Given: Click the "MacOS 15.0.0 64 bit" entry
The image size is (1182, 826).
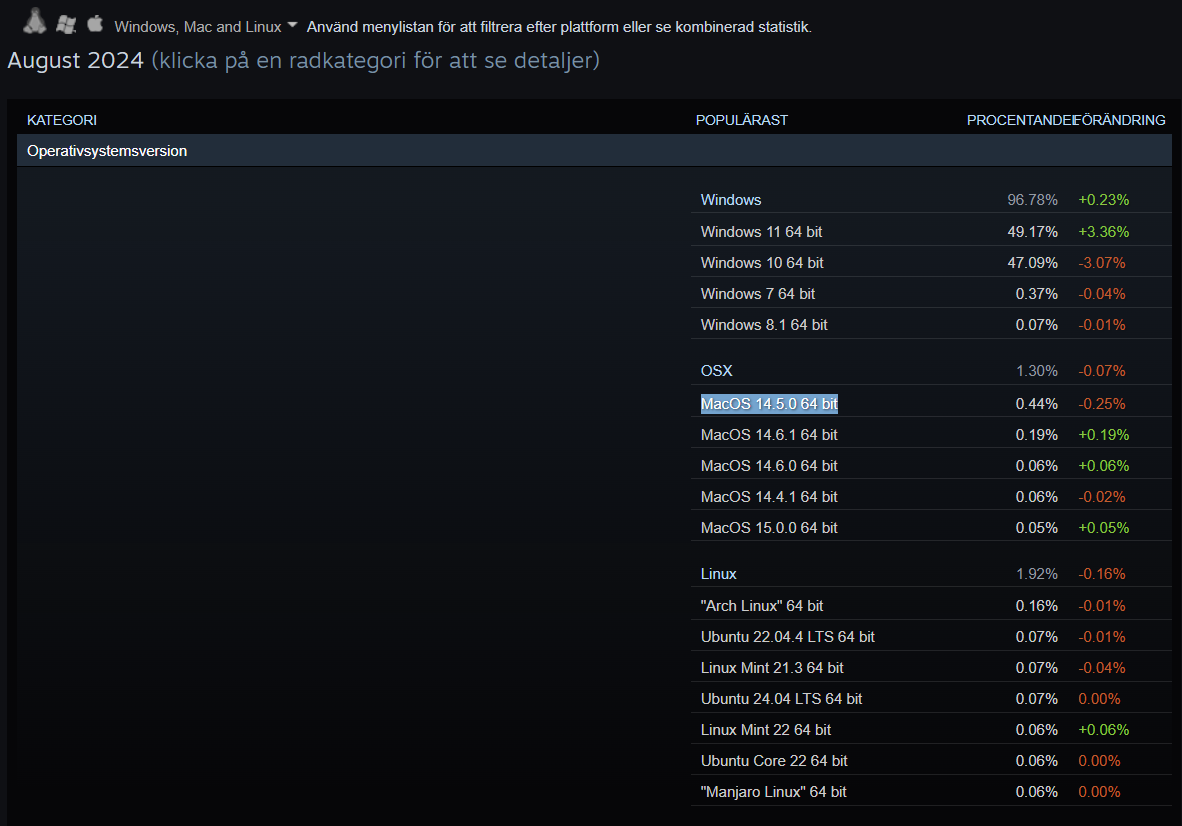Looking at the screenshot, I should tap(770, 527).
